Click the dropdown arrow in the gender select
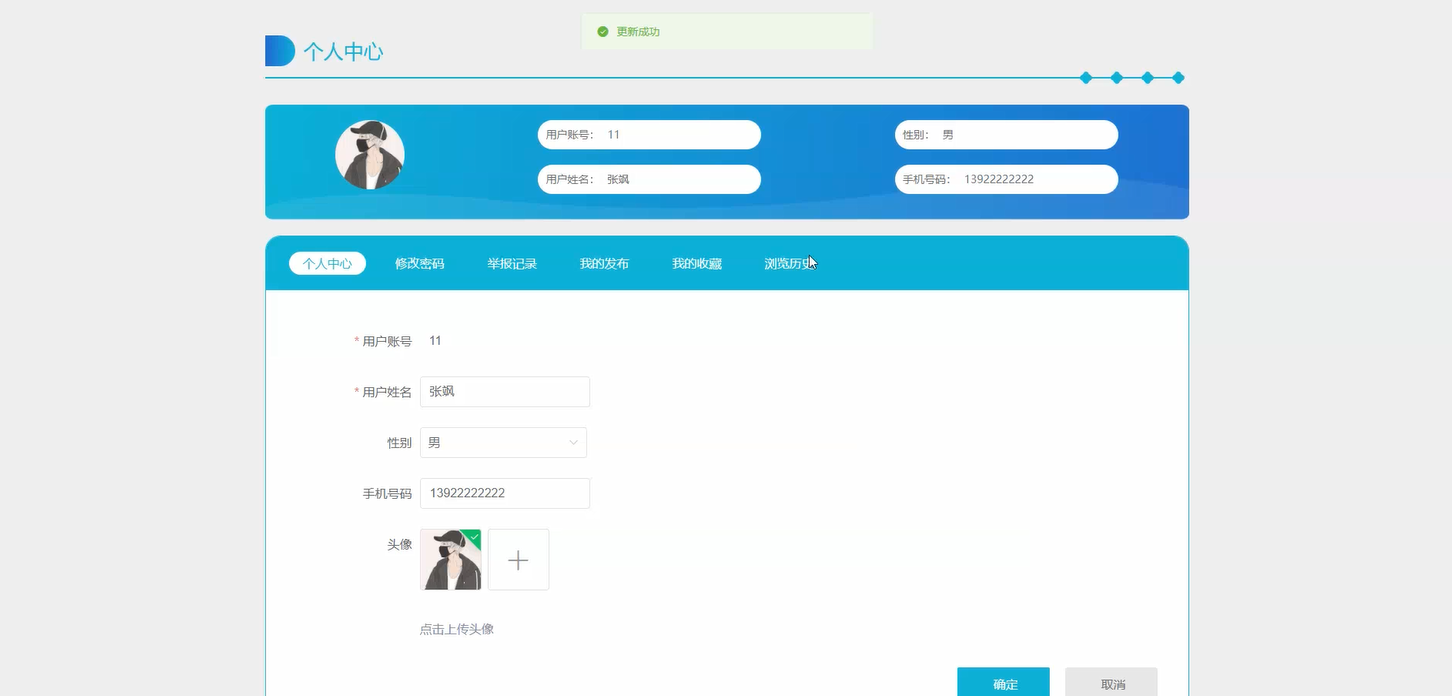 point(571,442)
